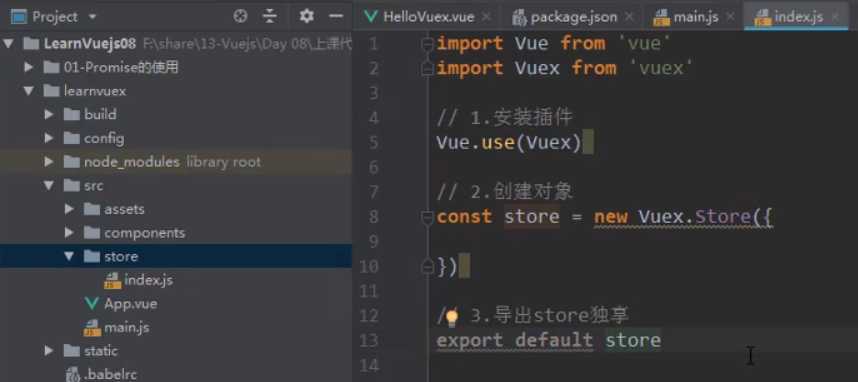Viewport: 858px width, 382px height.
Task: Hide the Project panel with minus icon
Action: click(x=335, y=16)
